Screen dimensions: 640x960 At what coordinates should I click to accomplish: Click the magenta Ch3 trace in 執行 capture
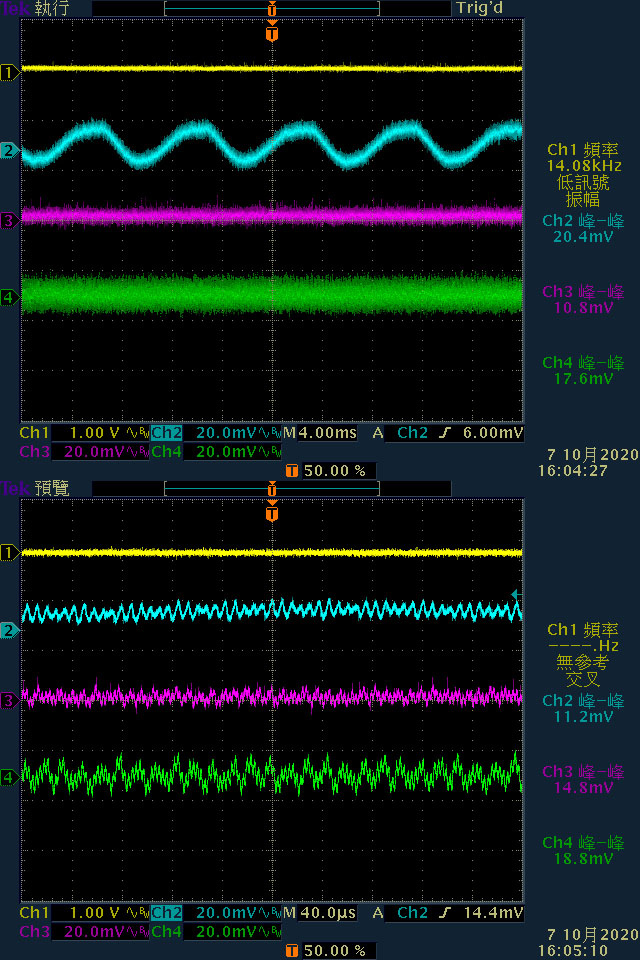click(x=272, y=216)
